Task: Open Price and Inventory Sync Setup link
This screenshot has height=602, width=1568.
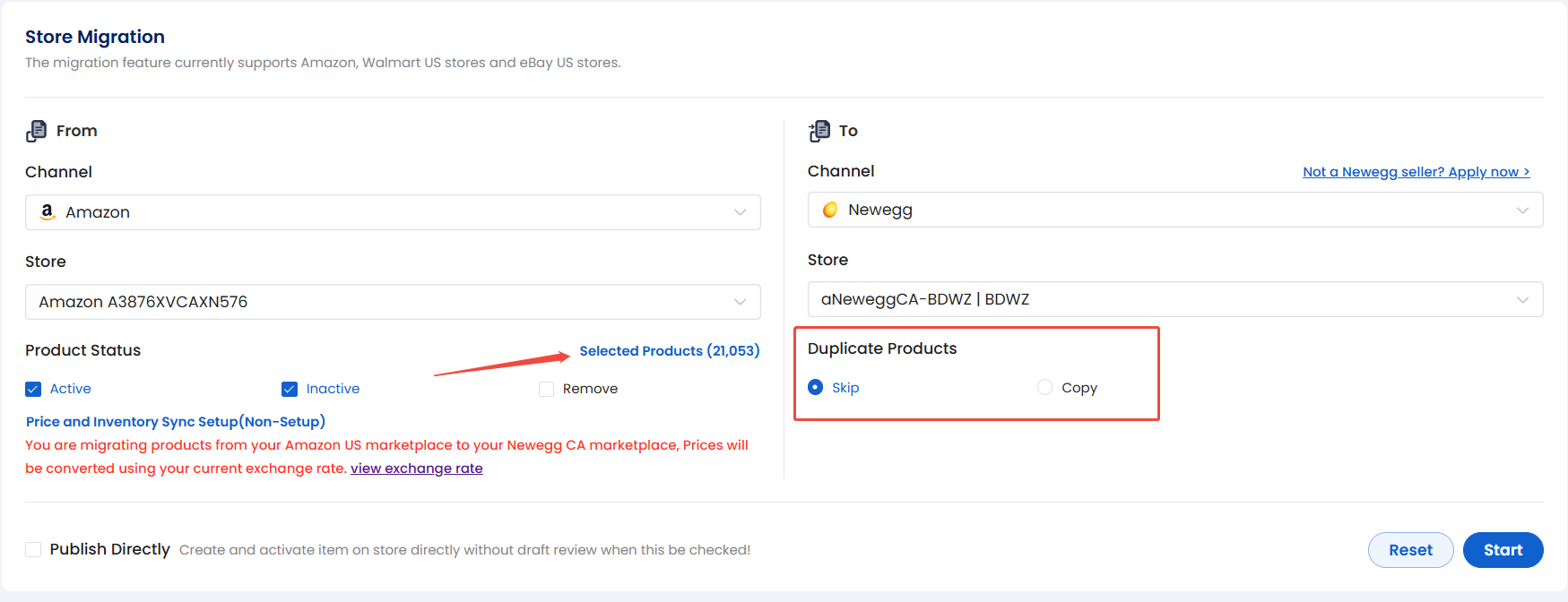Action: coord(175,421)
